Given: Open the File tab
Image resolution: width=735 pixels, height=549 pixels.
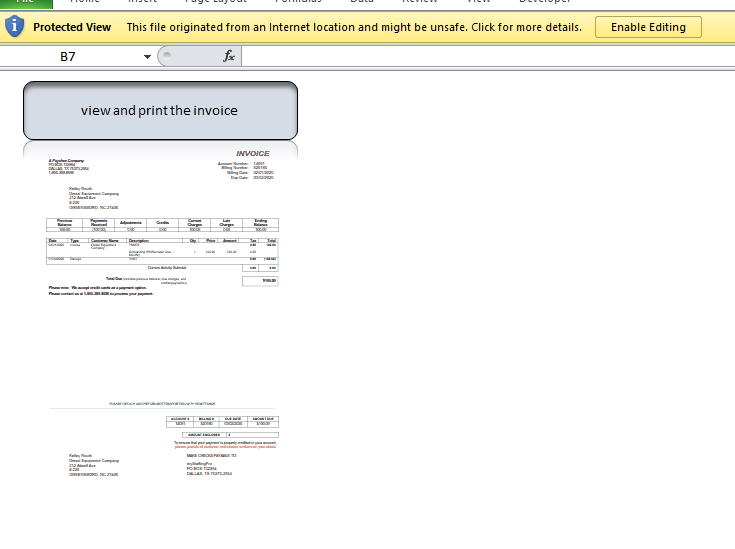Looking at the screenshot, I should click(x=26, y=2).
